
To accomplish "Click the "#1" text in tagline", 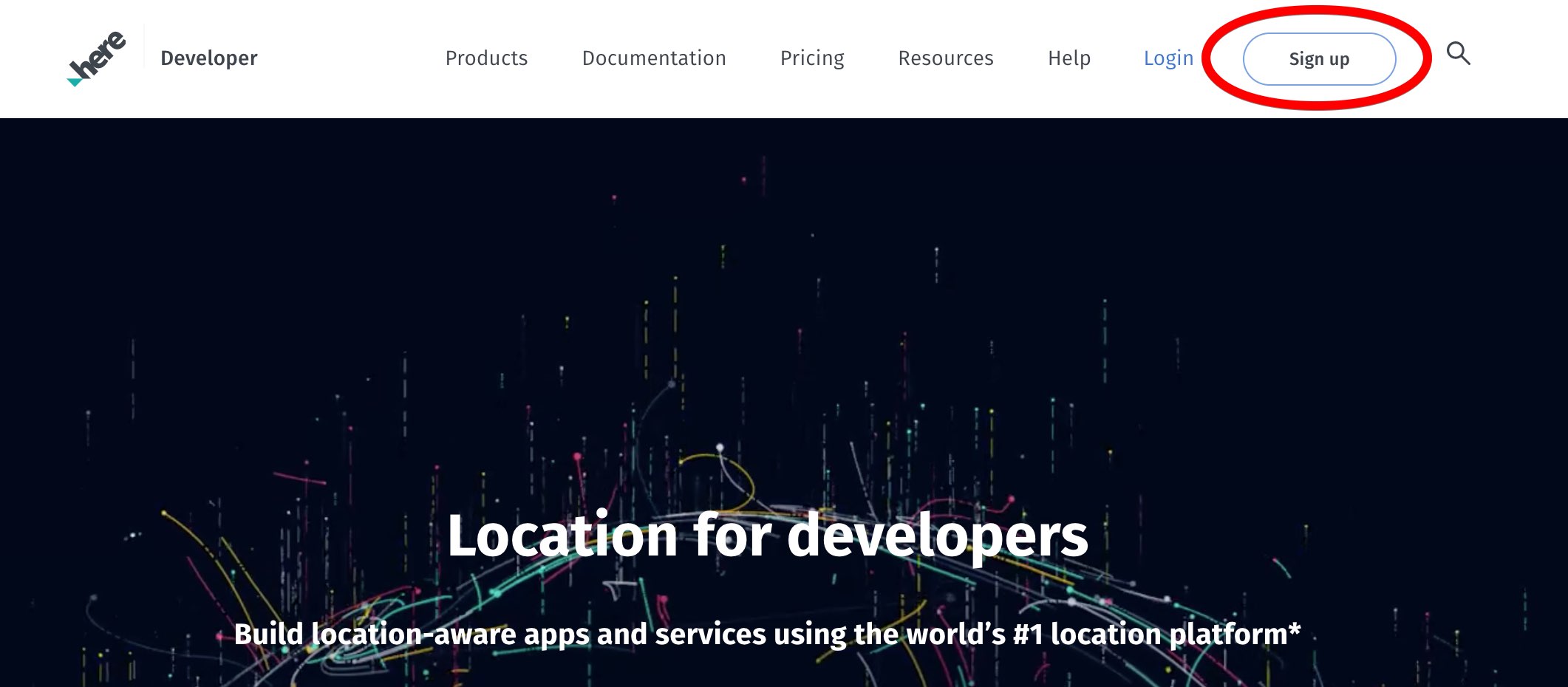I will 1028,634.
